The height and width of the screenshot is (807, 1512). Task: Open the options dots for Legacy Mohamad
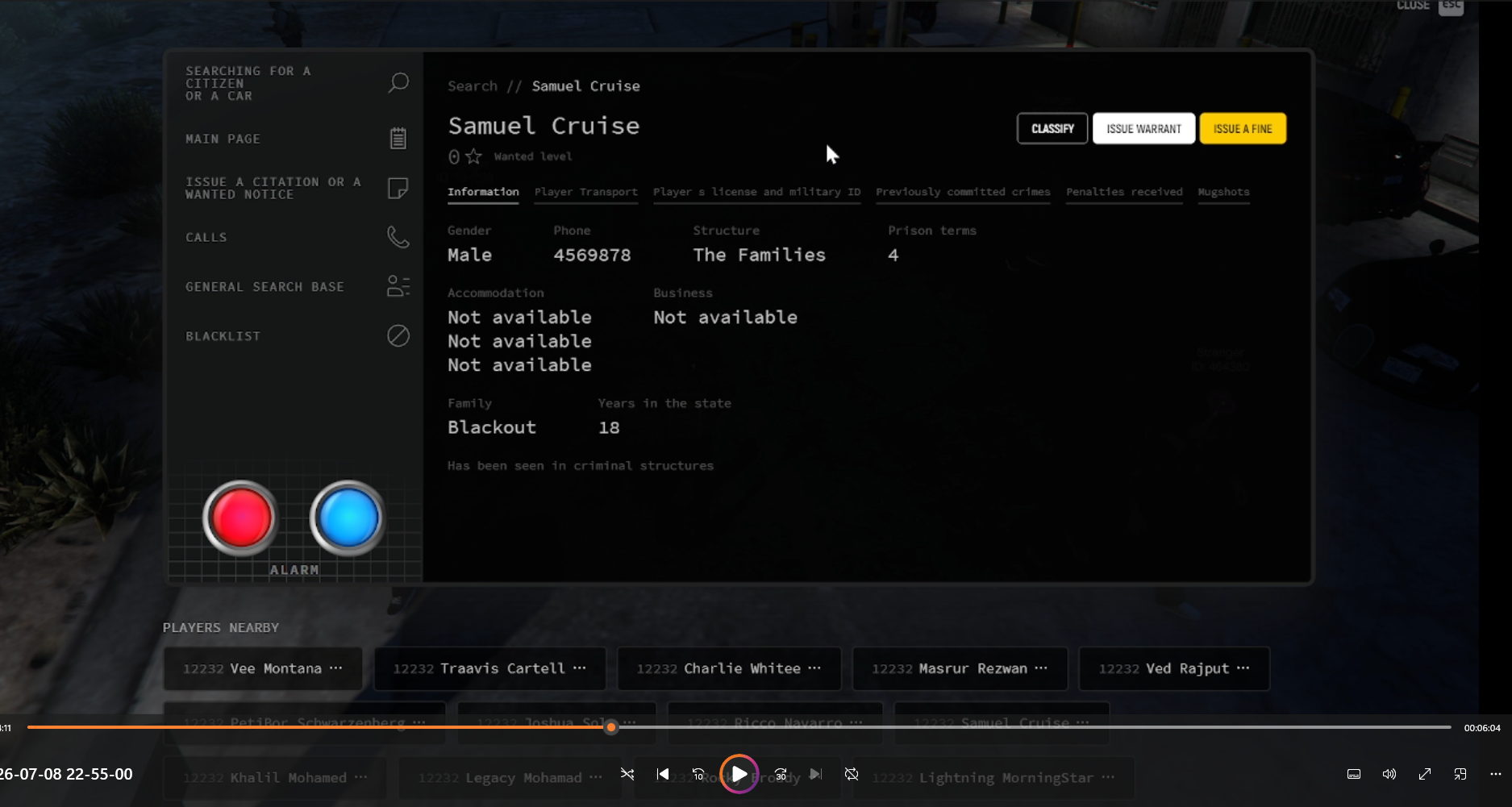pos(595,777)
